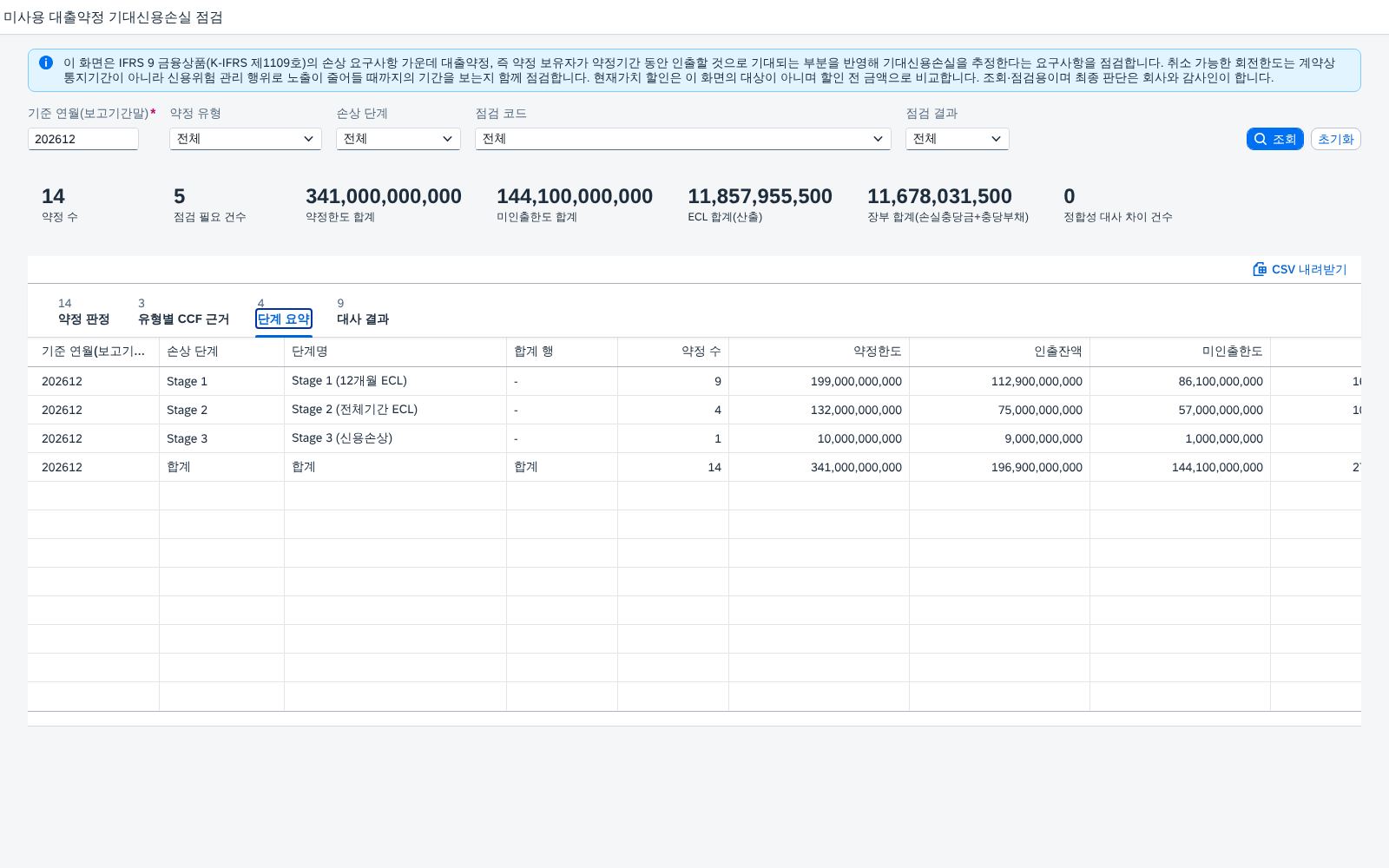
Task: Click the 합계 행 column header
Action: tap(562, 352)
